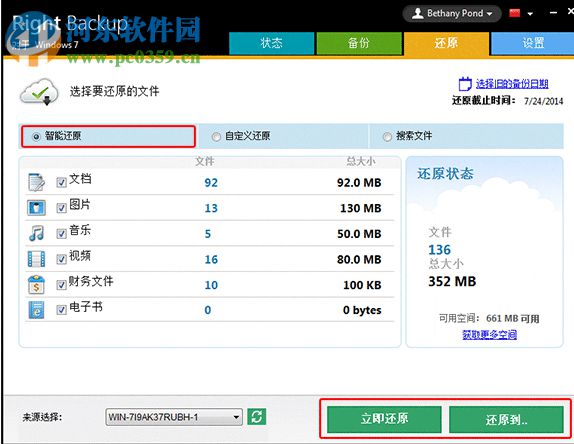Viewport: 574px width, 444px height.
Task: Click the e-book (电子书) icon
Action: tap(36, 310)
